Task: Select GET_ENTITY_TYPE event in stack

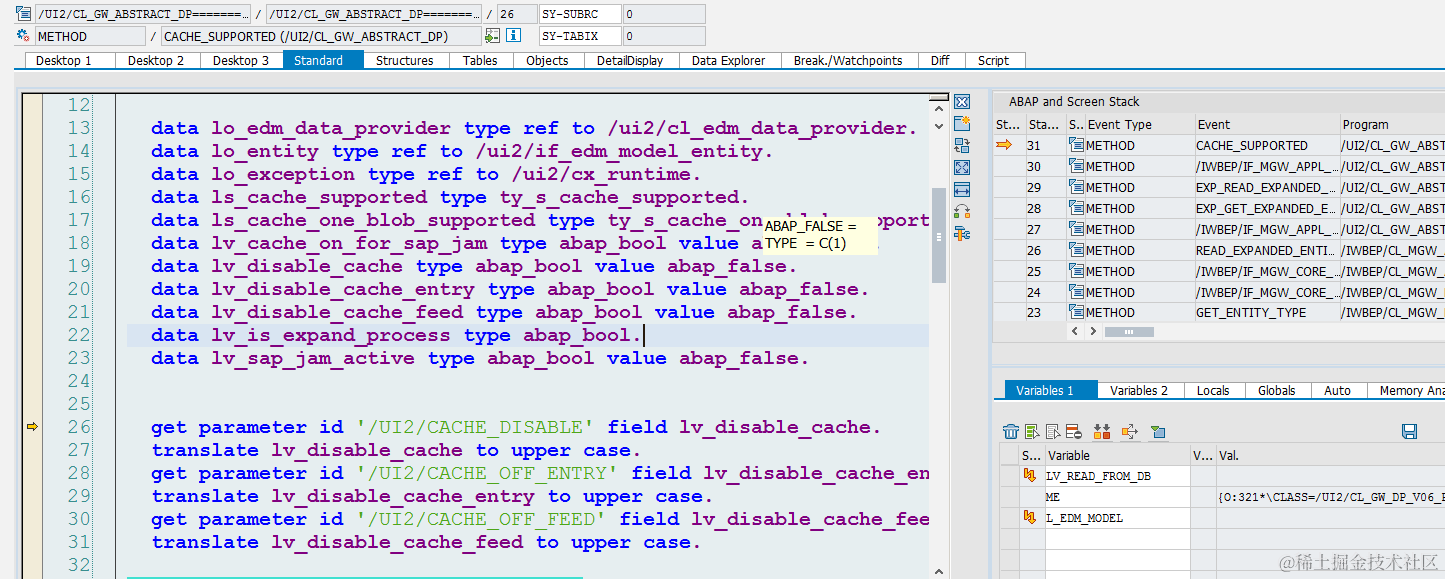Action: click(1265, 313)
